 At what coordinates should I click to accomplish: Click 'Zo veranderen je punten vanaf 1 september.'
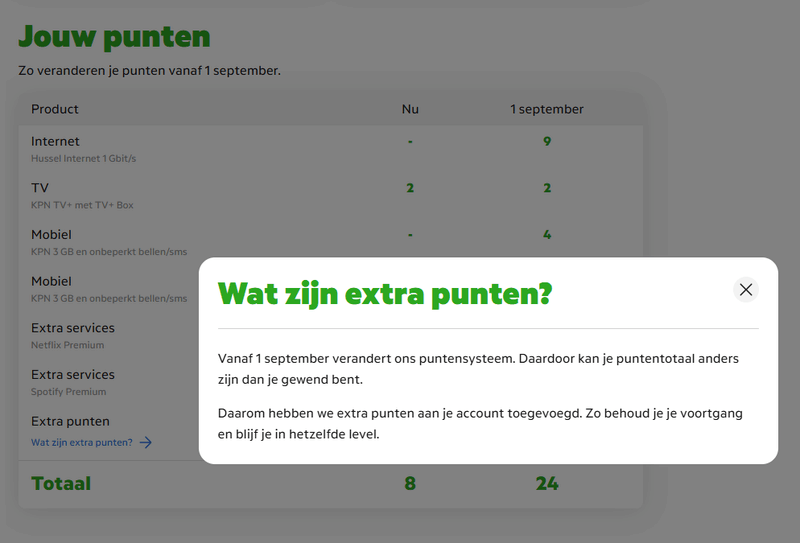tap(149, 70)
